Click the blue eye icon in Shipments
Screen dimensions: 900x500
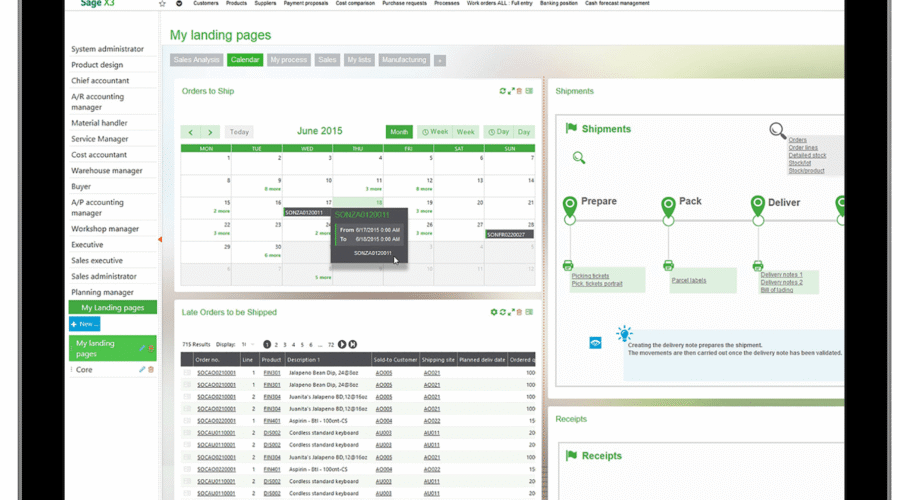pos(595,343)
